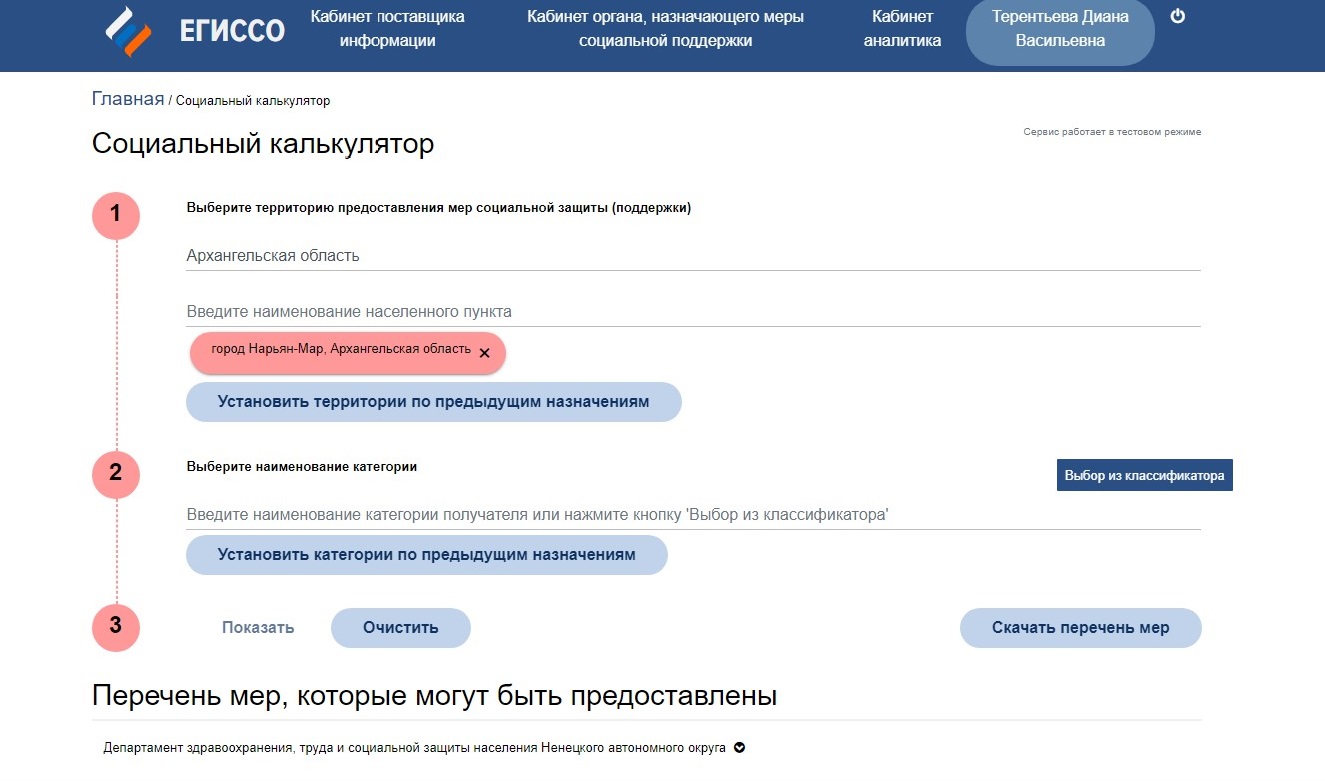
Task: Click the ЕГИССО logo icon
Action: pyautogui.click(x=128, y=30)
